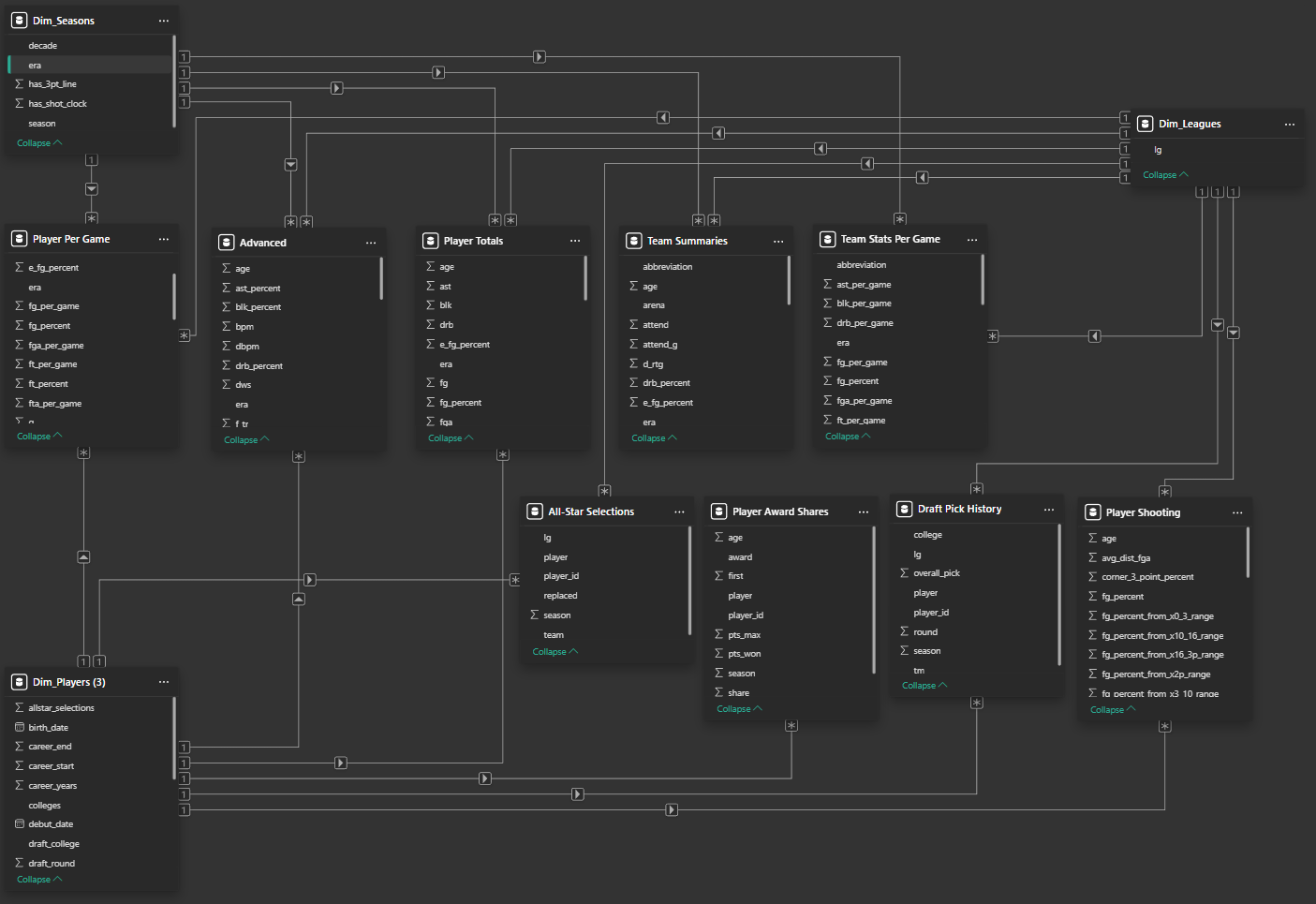Select the era field in Dim_Seasons
The image size is (1316, 904).
tap(35, 65)
